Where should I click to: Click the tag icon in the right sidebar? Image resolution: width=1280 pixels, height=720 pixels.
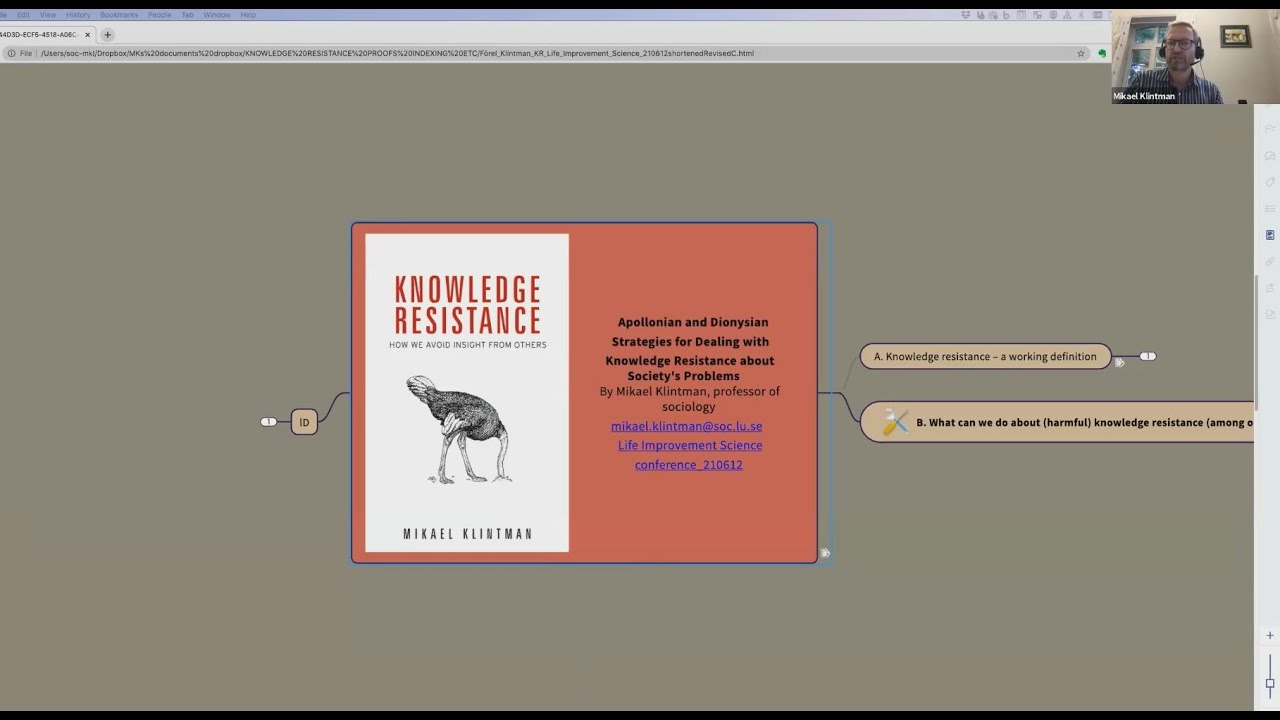tap(1270, 182)
